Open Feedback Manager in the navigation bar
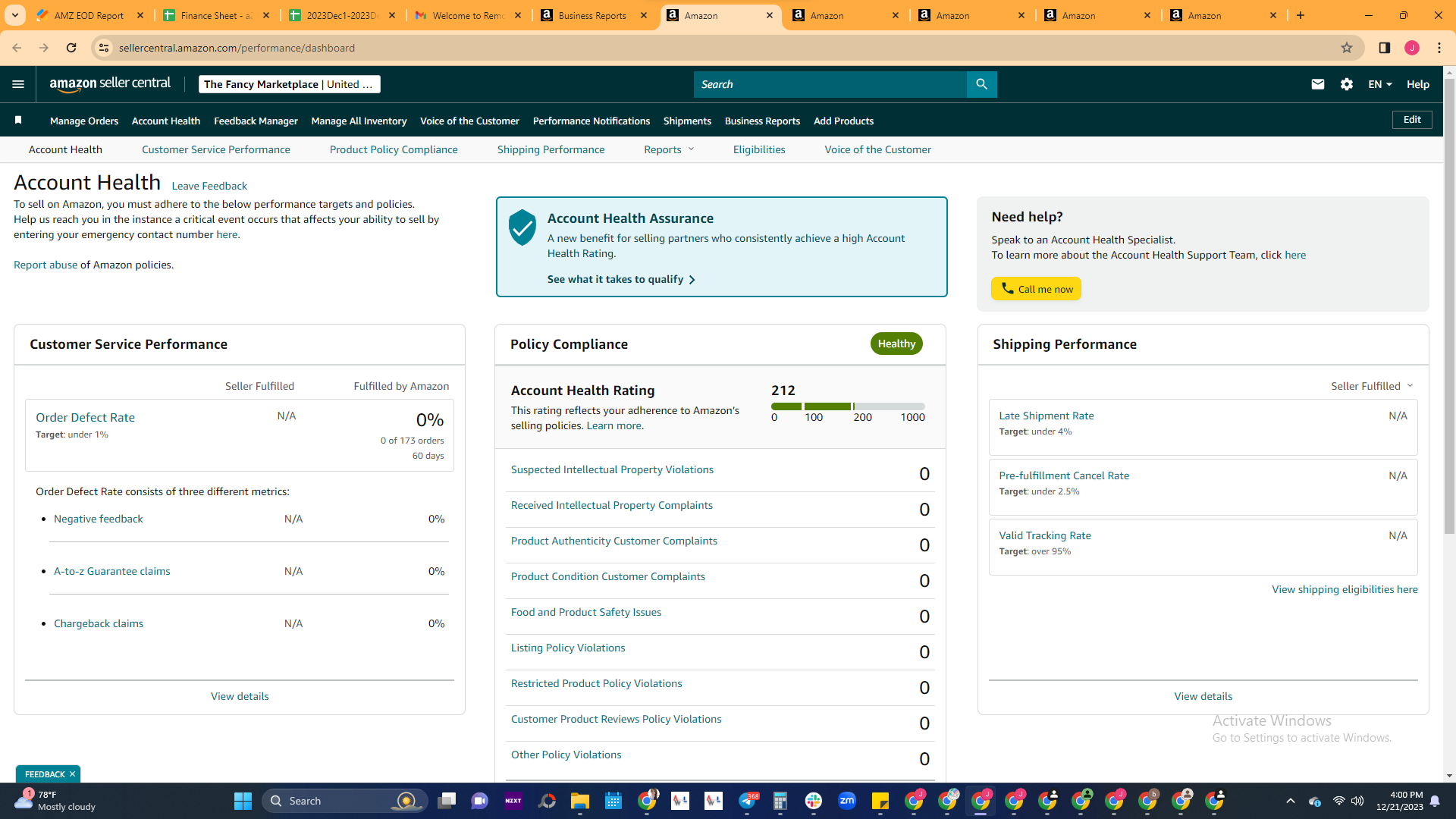1456x819 pixels. coord(256,121)
